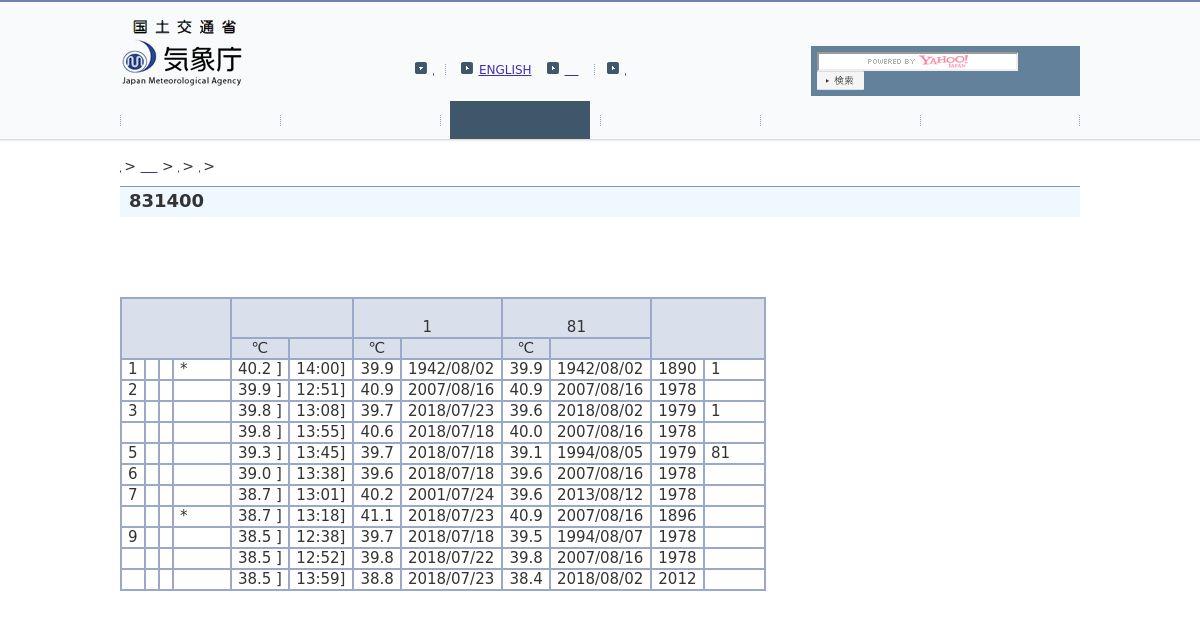The image size is (1200, 630).
Task: Select the 39.0 ] temperature cell
Action: [x=260, y=474]
